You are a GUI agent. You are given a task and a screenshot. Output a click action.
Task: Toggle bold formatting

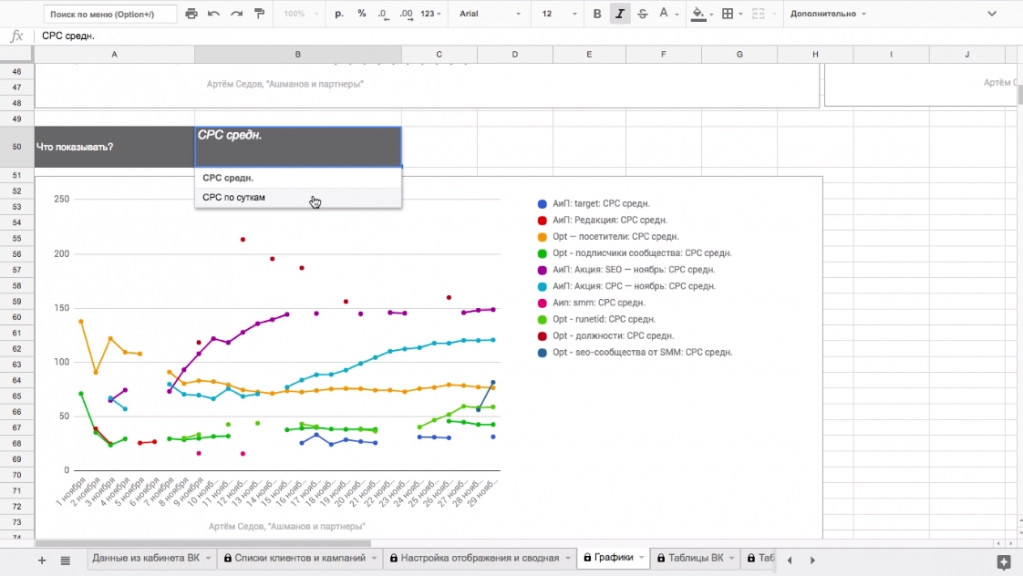597,14
